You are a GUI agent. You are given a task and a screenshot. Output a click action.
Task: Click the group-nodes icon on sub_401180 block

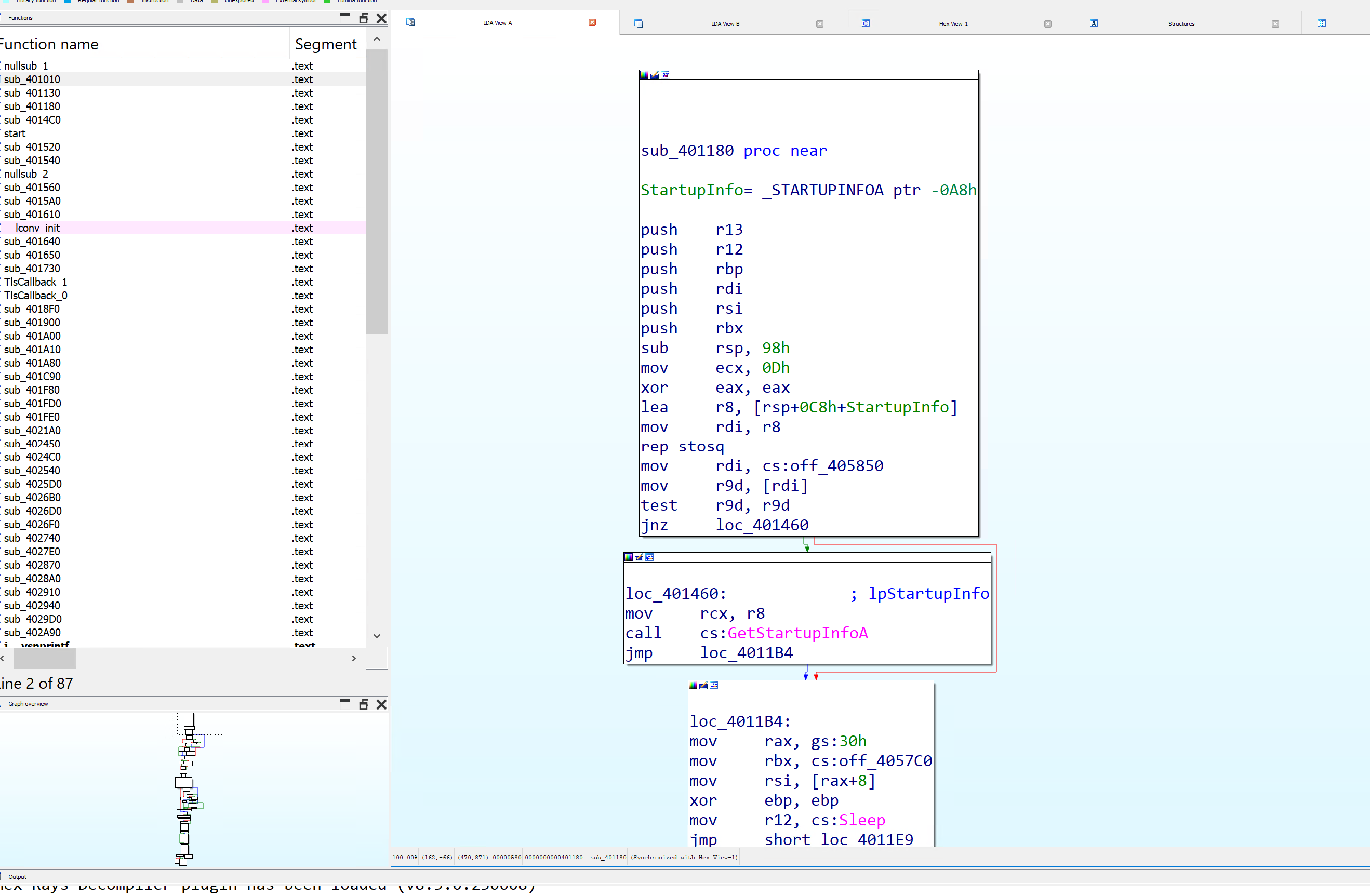(665, 75)
